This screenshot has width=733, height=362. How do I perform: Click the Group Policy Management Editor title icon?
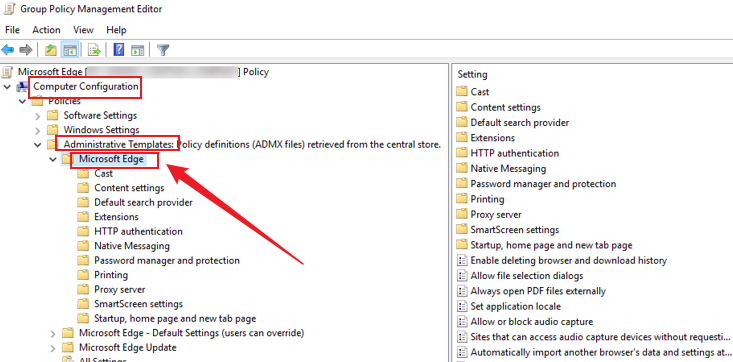tap(9, 8)
